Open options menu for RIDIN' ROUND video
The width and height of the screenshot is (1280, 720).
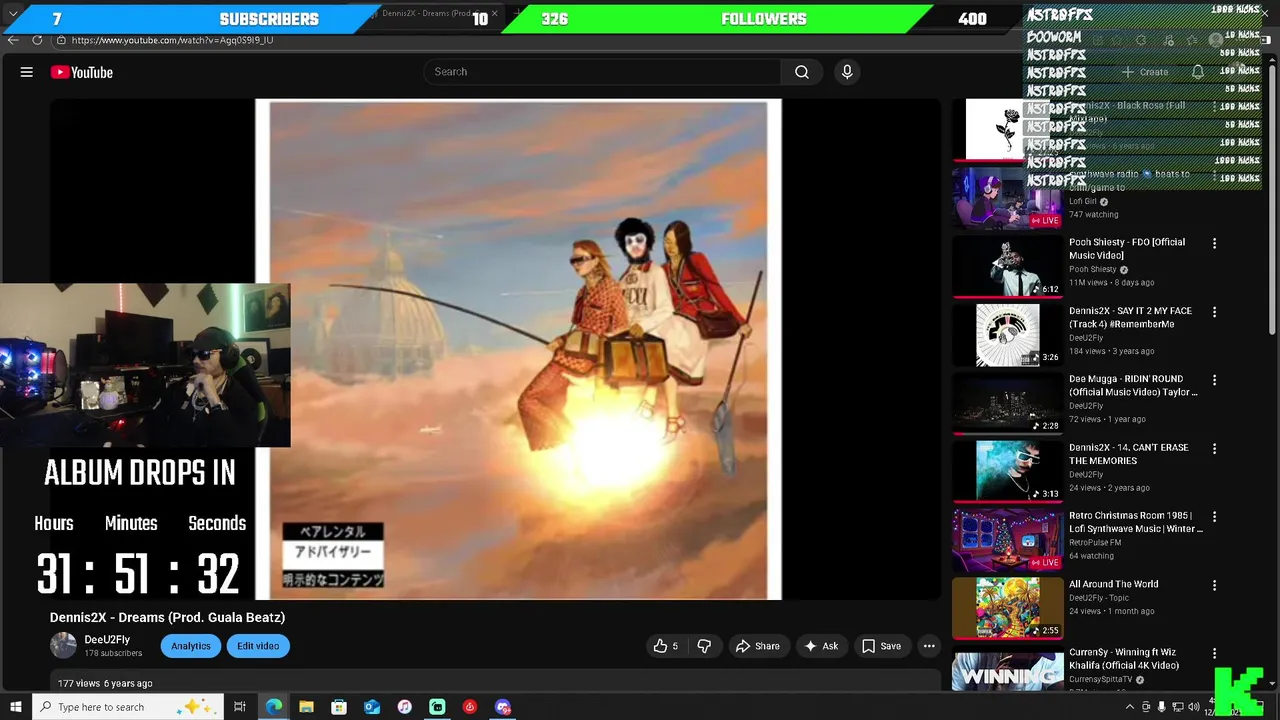[x=1214, y=380]
